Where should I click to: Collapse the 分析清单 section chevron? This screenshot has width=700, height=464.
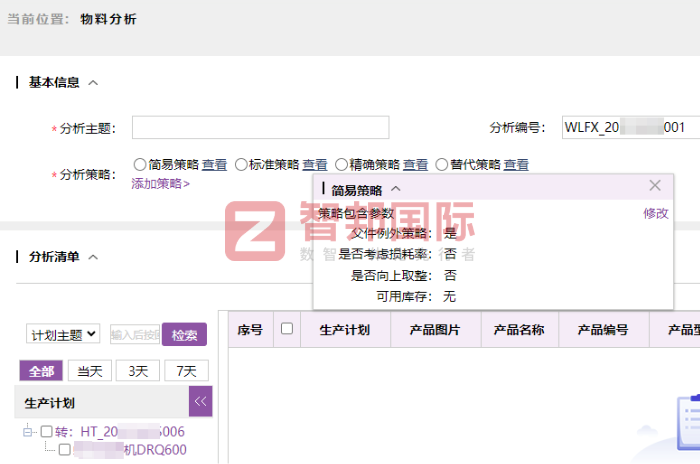pos(94,257)
